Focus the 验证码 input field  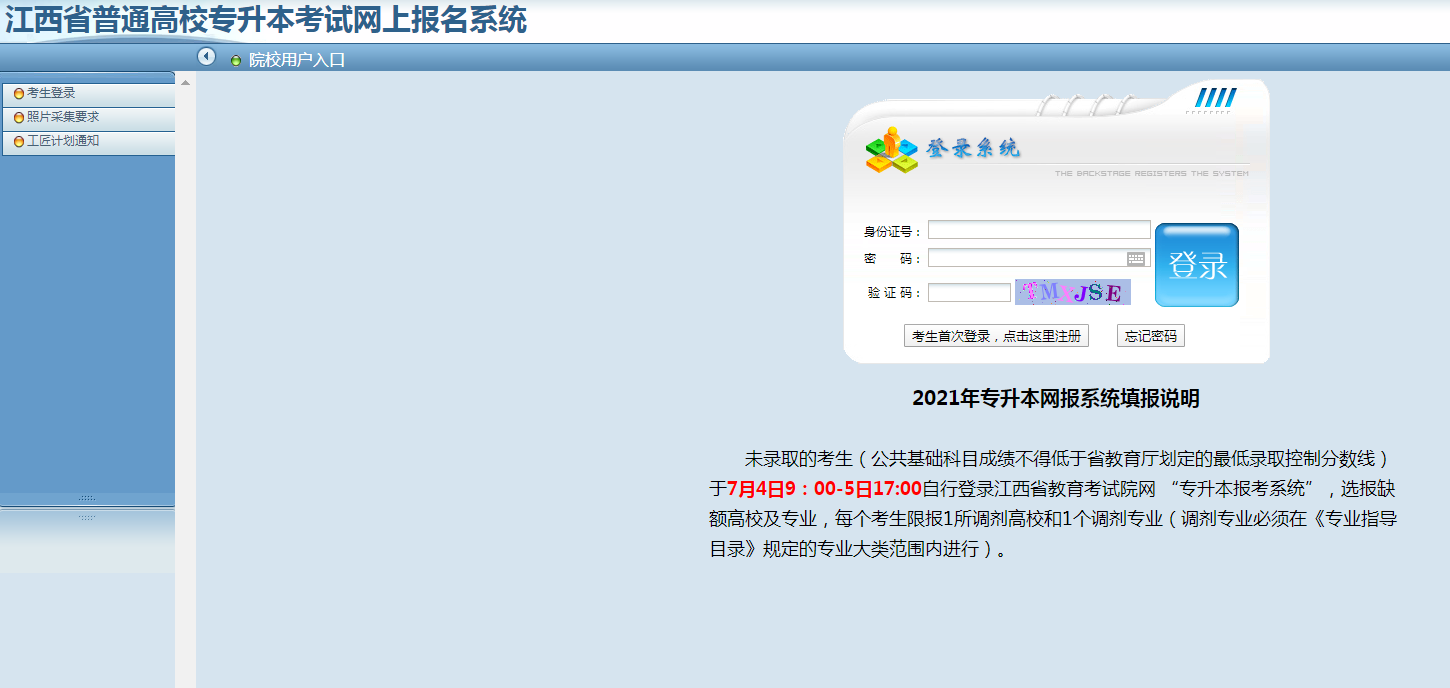pyautogui.click(x=969, y=293)
